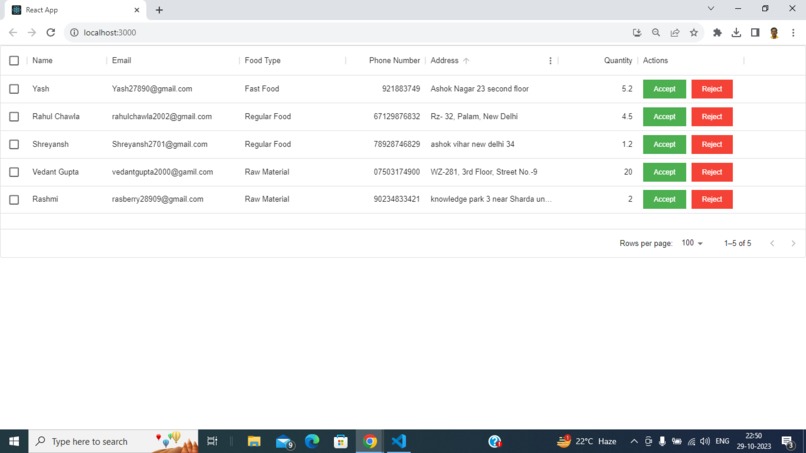Image resolution: width=806 pixels, height=453 pixels.
Task: Select the checkbox for the Yash row
Action: [14, 89]
